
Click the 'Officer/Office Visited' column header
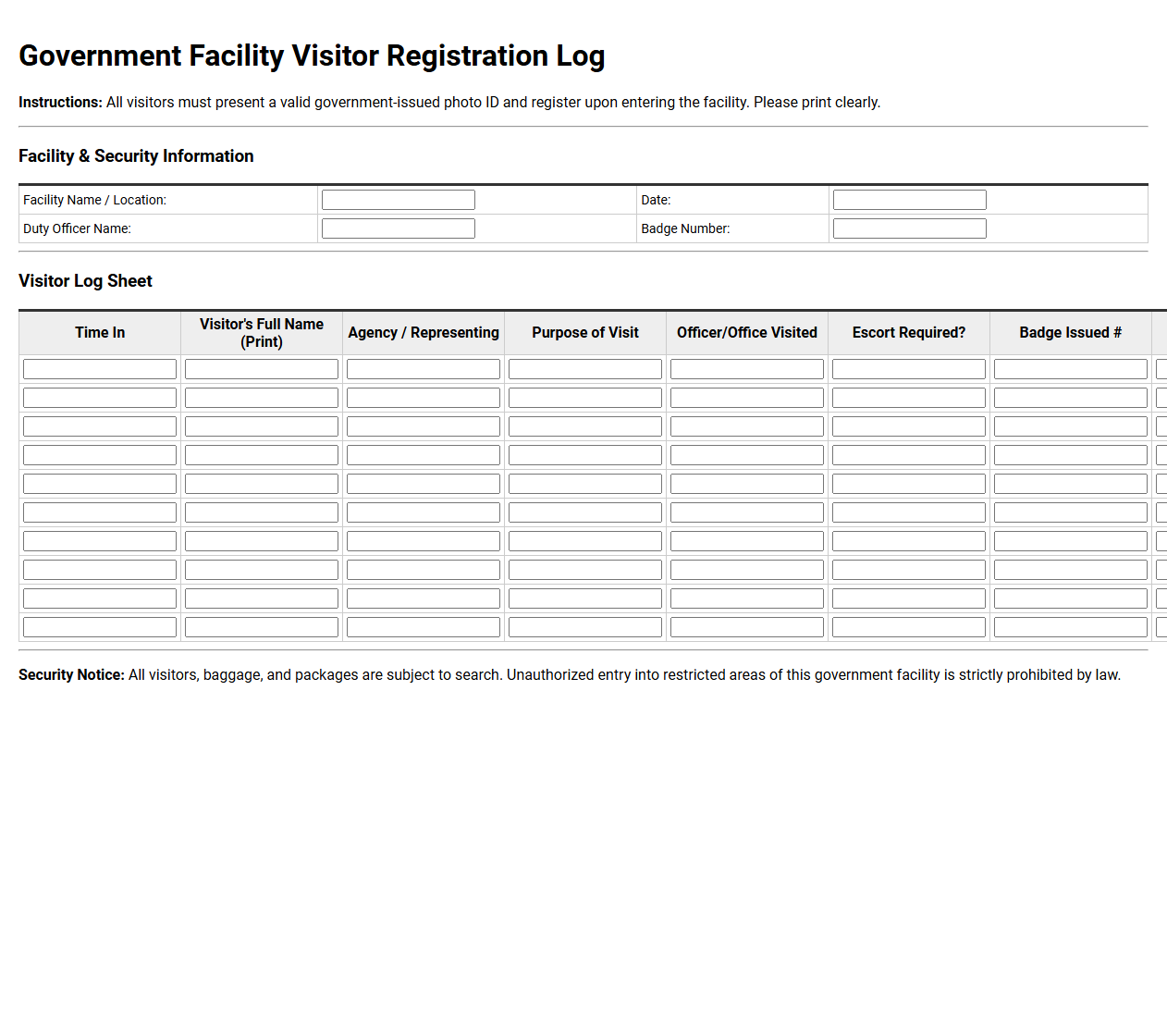[747, 333]
